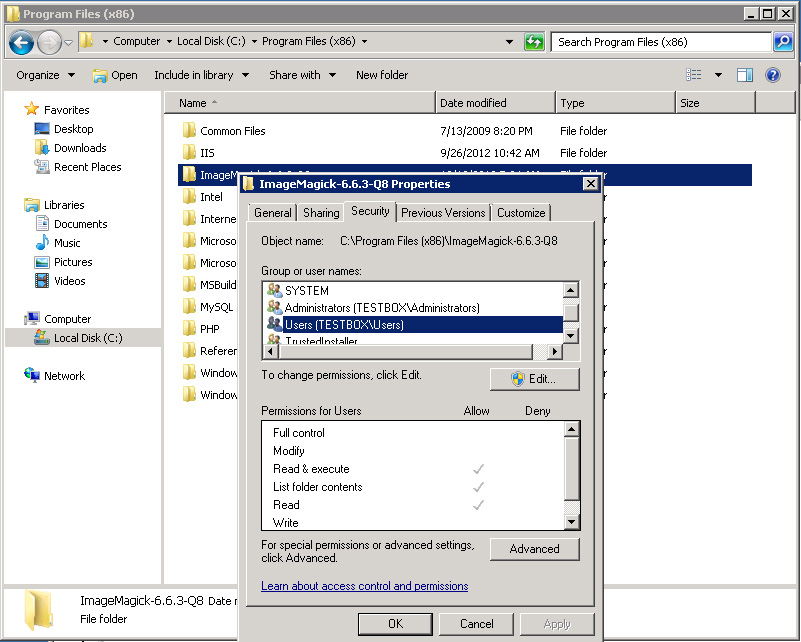The image size is (801, 642).
Task: Select the Users (TESTBOX\Users) entry
Action: click(x=414, y=324)
